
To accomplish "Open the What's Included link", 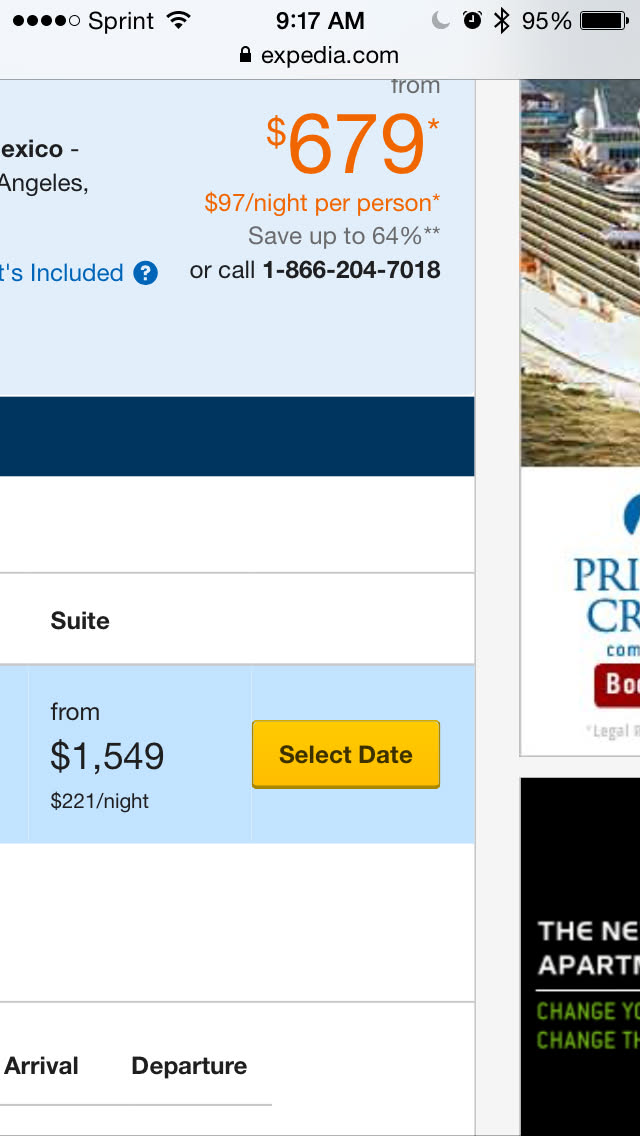I will click(x=62, y=273).
